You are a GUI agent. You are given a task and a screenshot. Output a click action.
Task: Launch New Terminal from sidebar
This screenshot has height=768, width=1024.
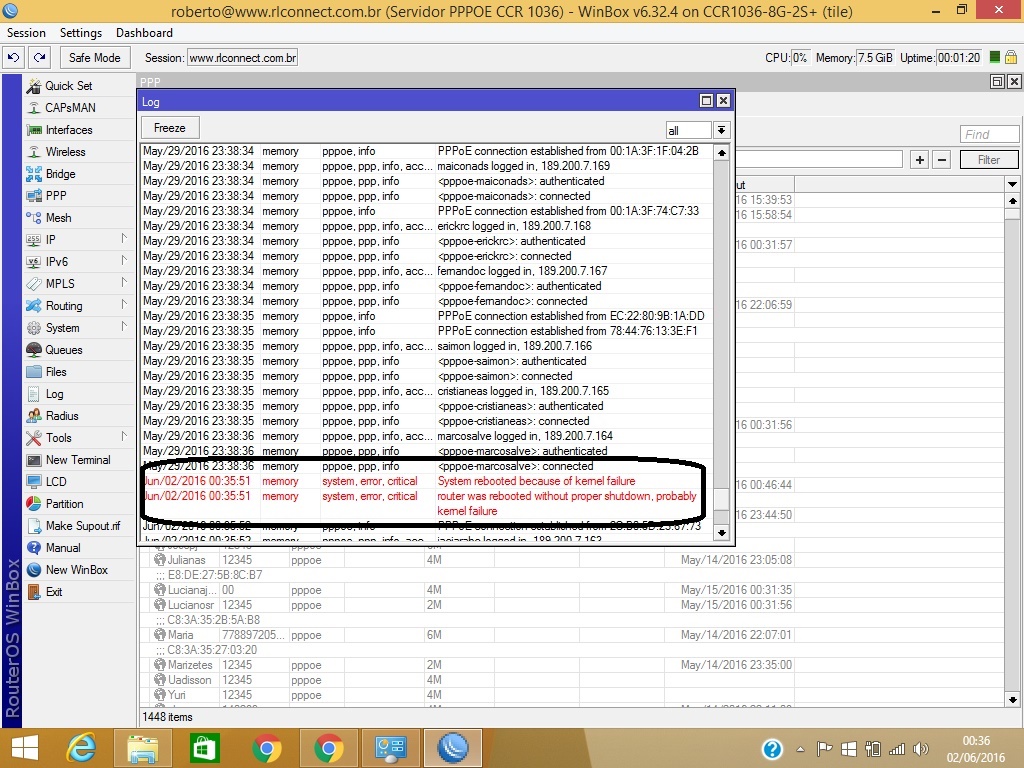pos(77,460)
